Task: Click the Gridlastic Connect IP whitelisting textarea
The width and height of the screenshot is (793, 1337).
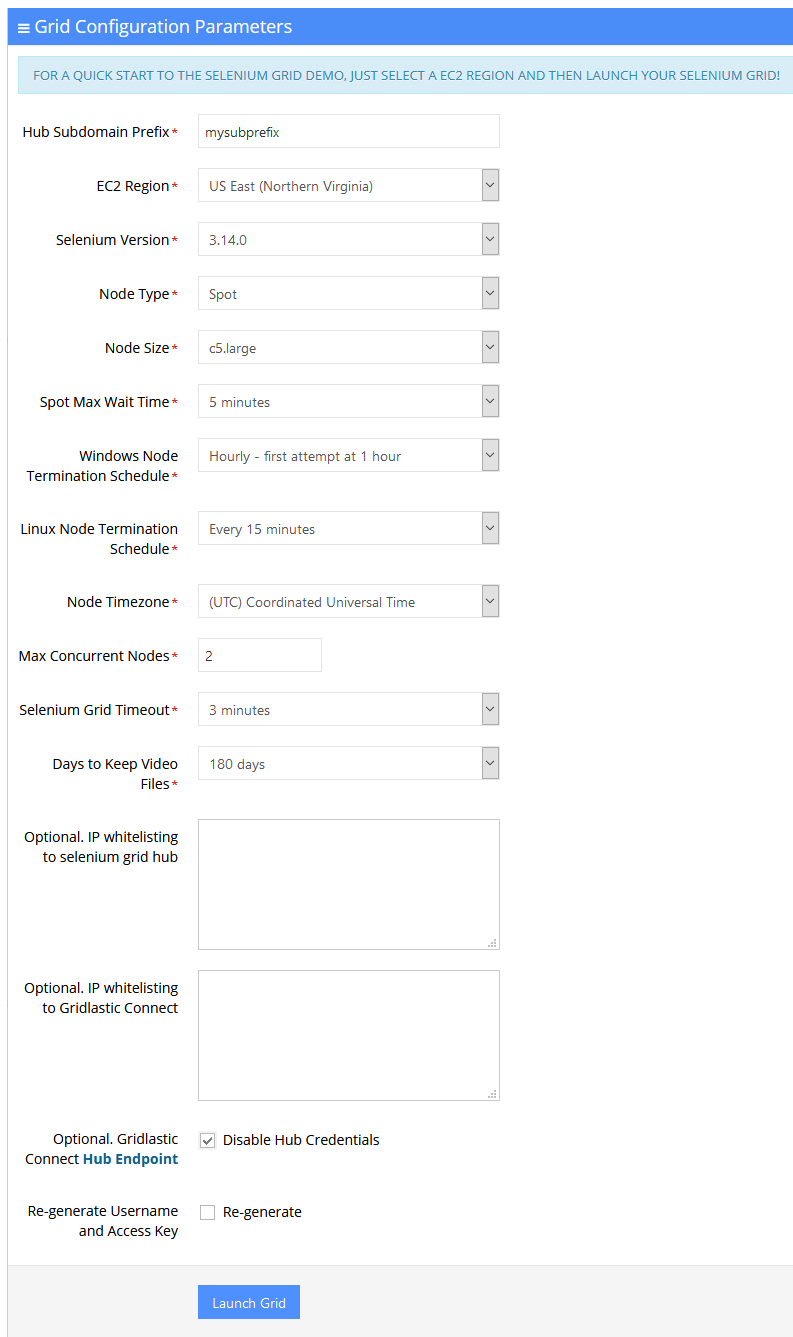Action: tap(348, 1035)
